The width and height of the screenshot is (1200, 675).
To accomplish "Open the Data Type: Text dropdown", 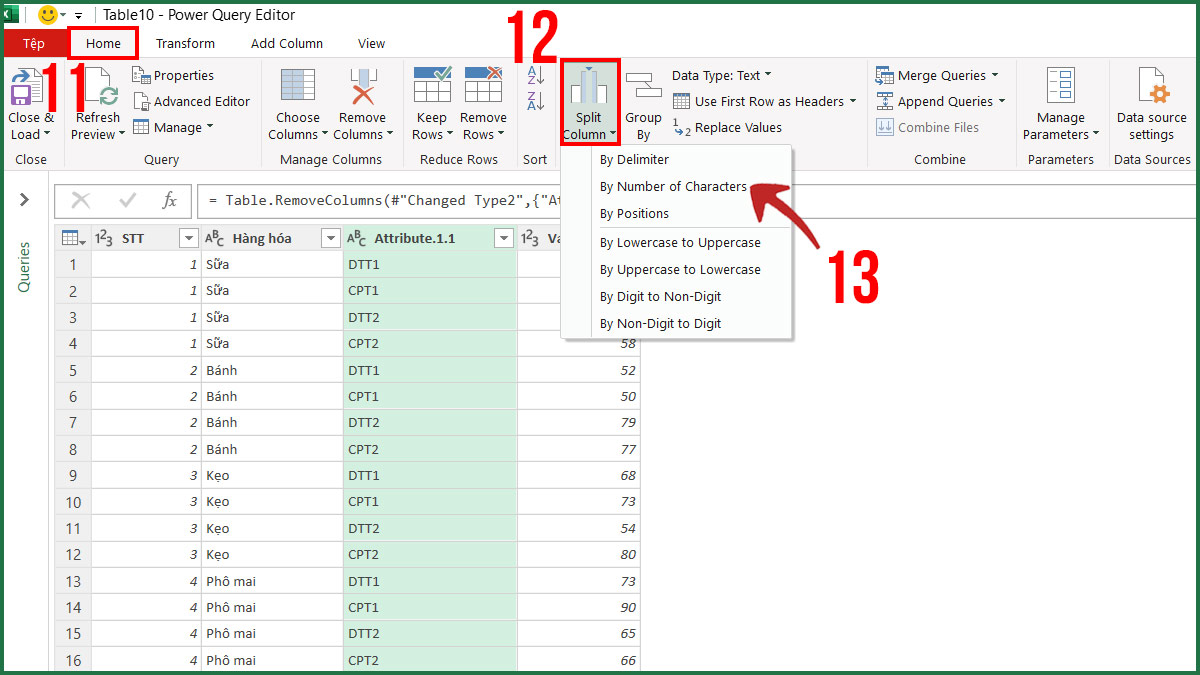I will tap(720, 75).
